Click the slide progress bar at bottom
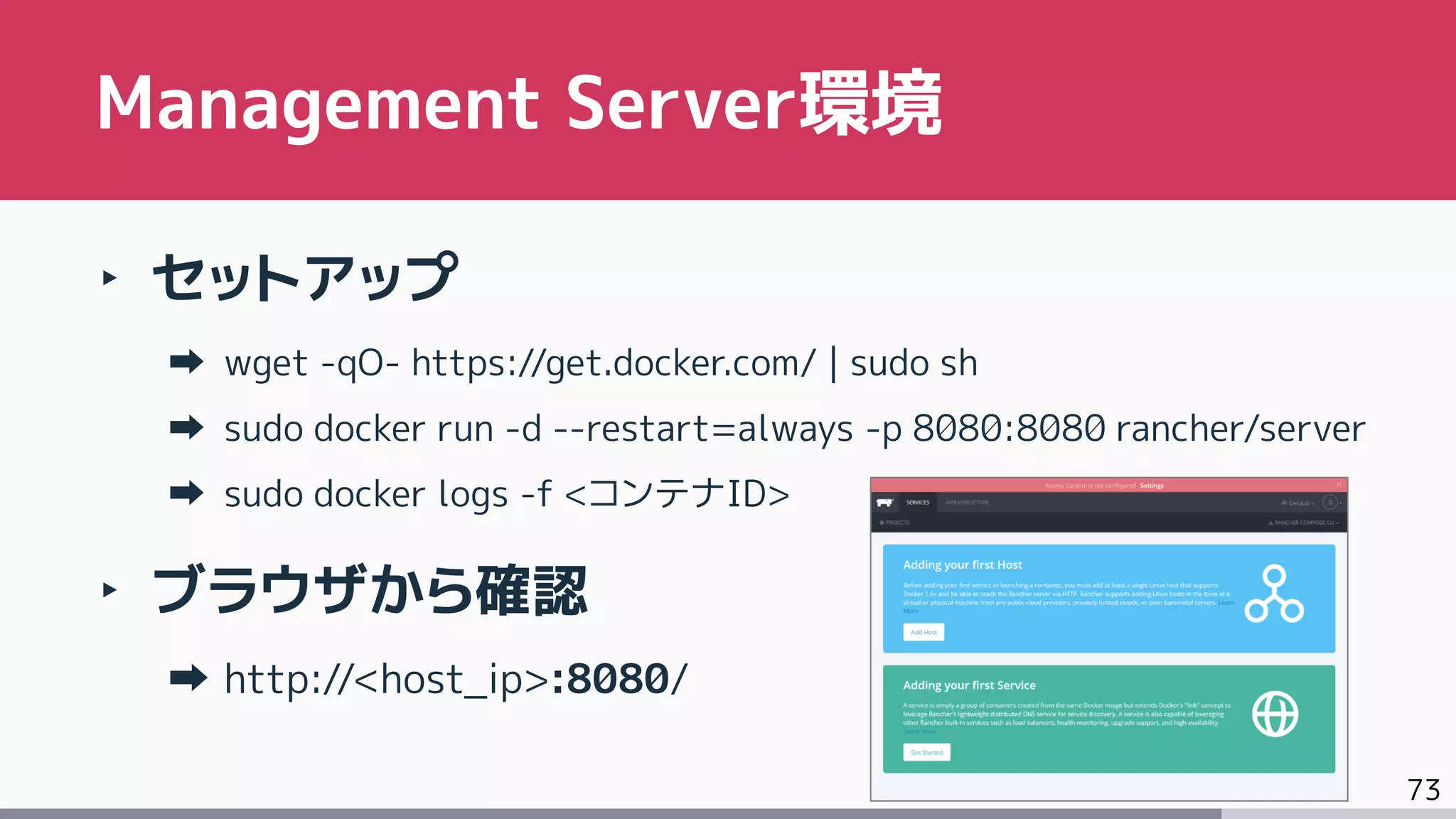1456x819 pixels. [728, 813]
